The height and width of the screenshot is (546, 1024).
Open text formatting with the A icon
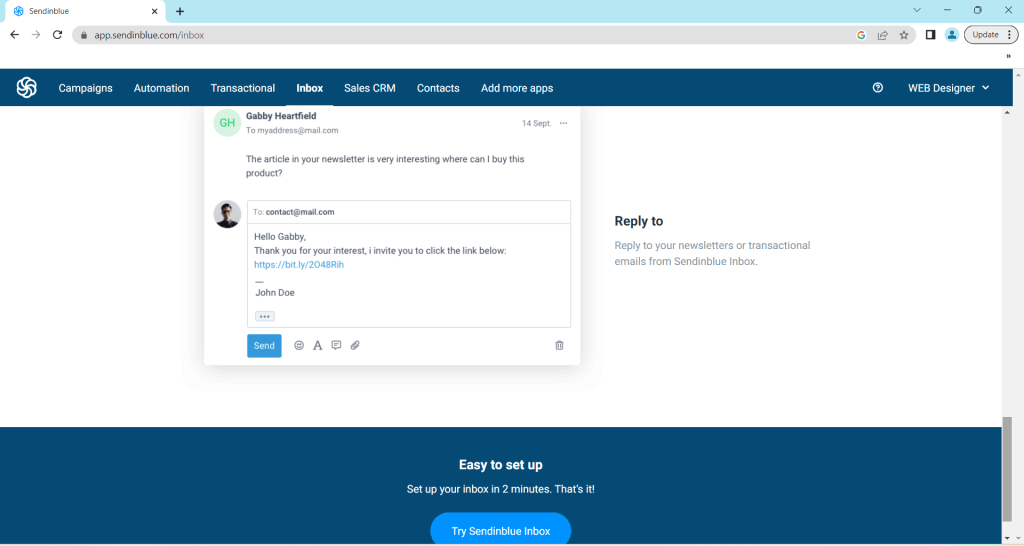pyautogui.click(x=317, y=346)
